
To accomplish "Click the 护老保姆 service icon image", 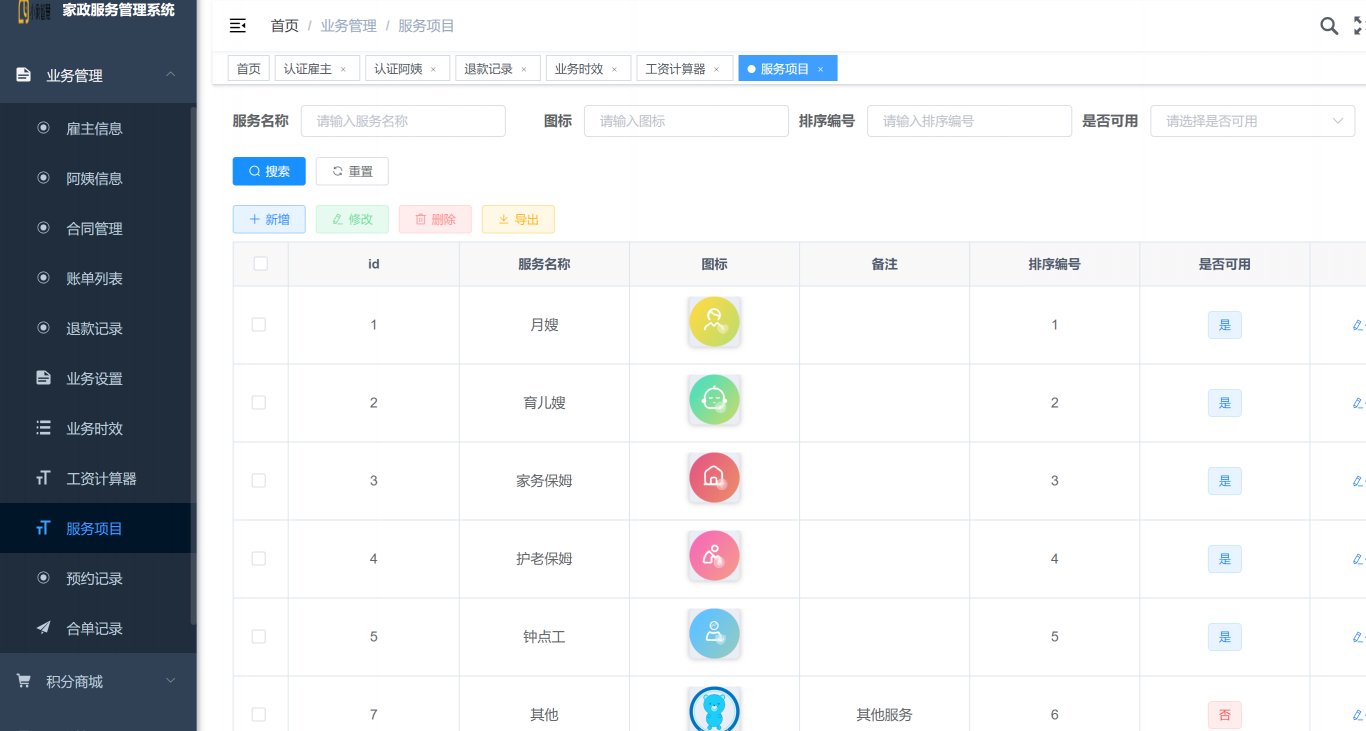I will click(714, 556).
